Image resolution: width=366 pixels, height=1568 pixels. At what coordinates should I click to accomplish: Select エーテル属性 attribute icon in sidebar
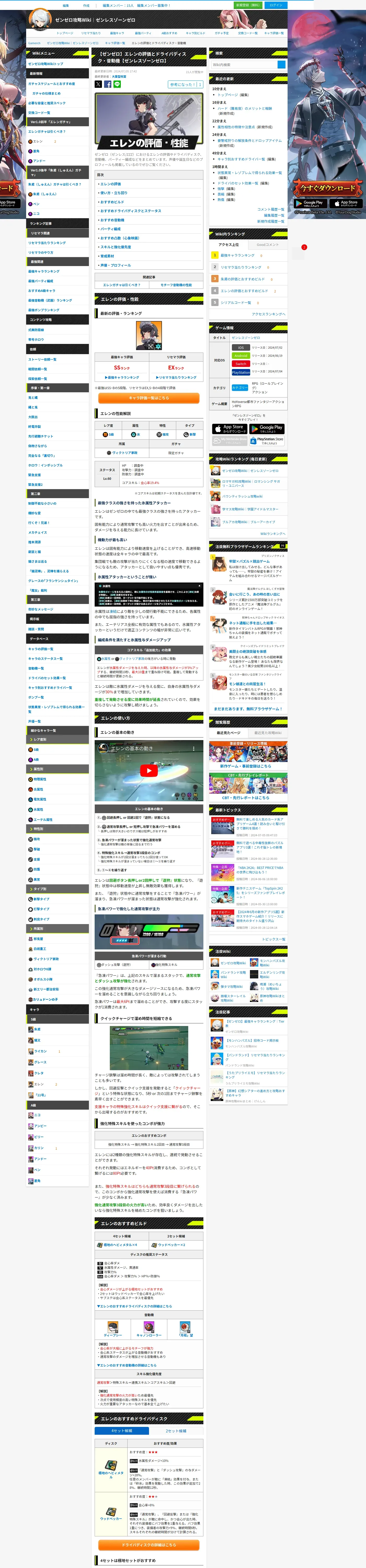pos(30,819)
